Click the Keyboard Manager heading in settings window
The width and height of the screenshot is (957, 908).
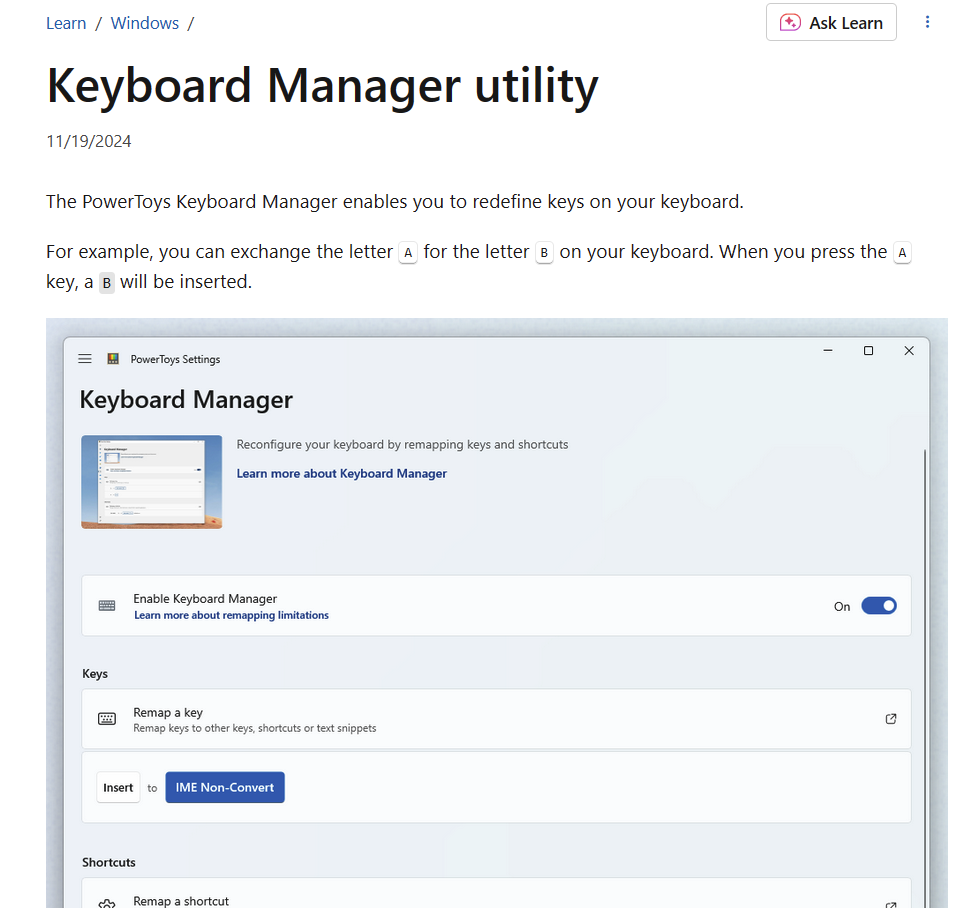point(186,400)
